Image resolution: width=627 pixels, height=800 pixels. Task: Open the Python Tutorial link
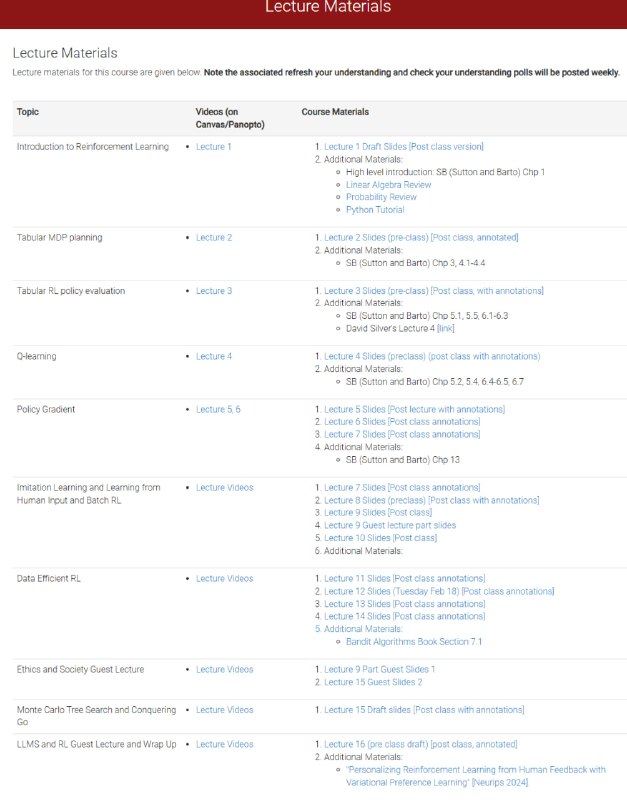pos(375,210)
